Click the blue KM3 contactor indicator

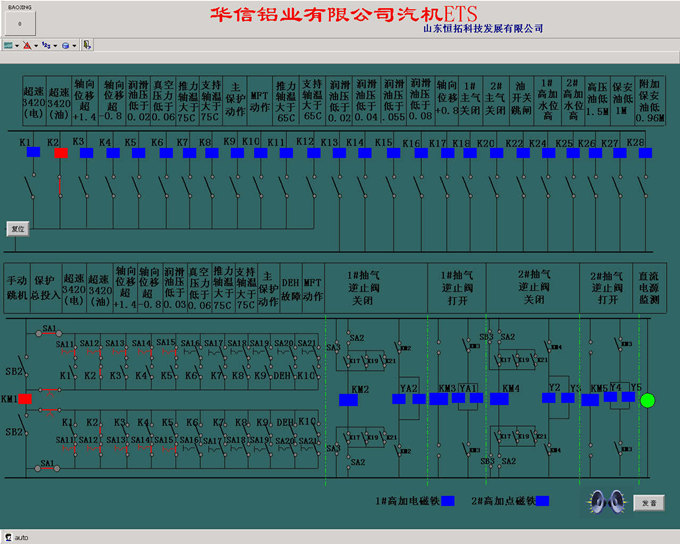click(438, 399)
